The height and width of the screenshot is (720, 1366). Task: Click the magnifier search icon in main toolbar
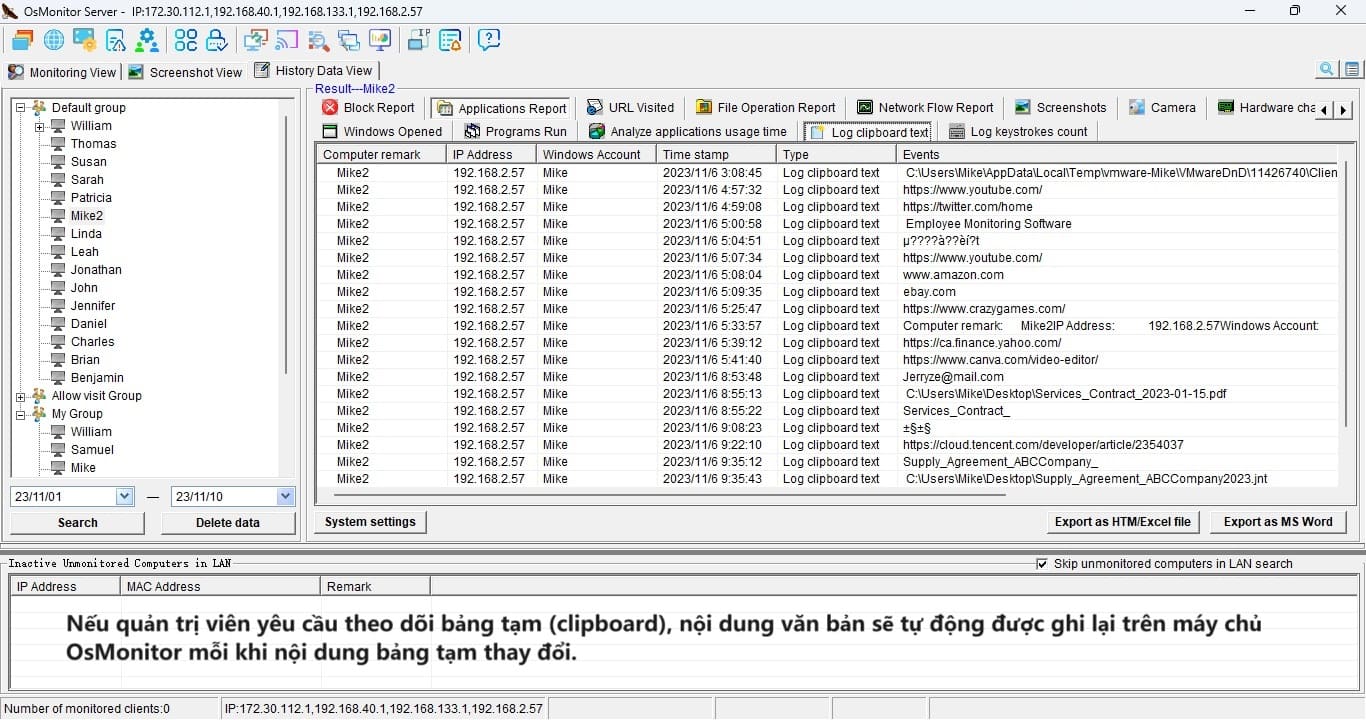click(x=318, y=40)
